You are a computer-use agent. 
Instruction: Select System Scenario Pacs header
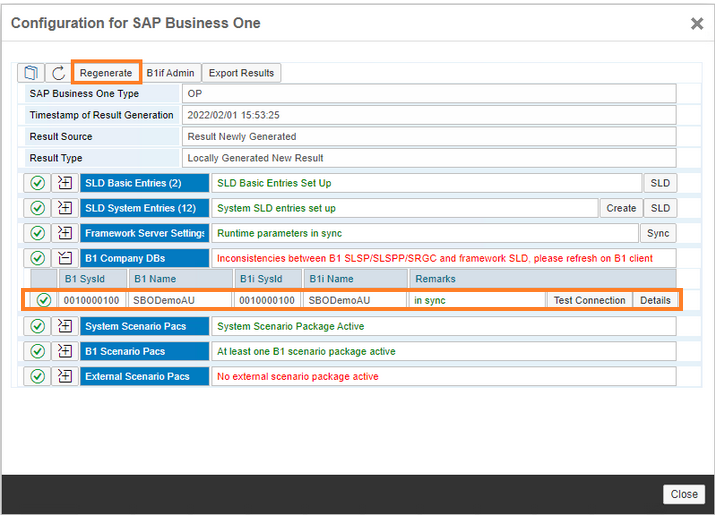tap(145, 326)
